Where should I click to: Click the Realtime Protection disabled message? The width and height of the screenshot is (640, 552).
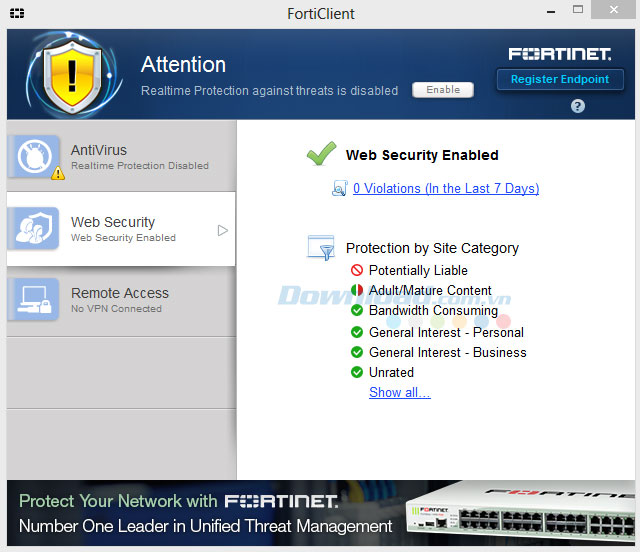coord(269,90)
